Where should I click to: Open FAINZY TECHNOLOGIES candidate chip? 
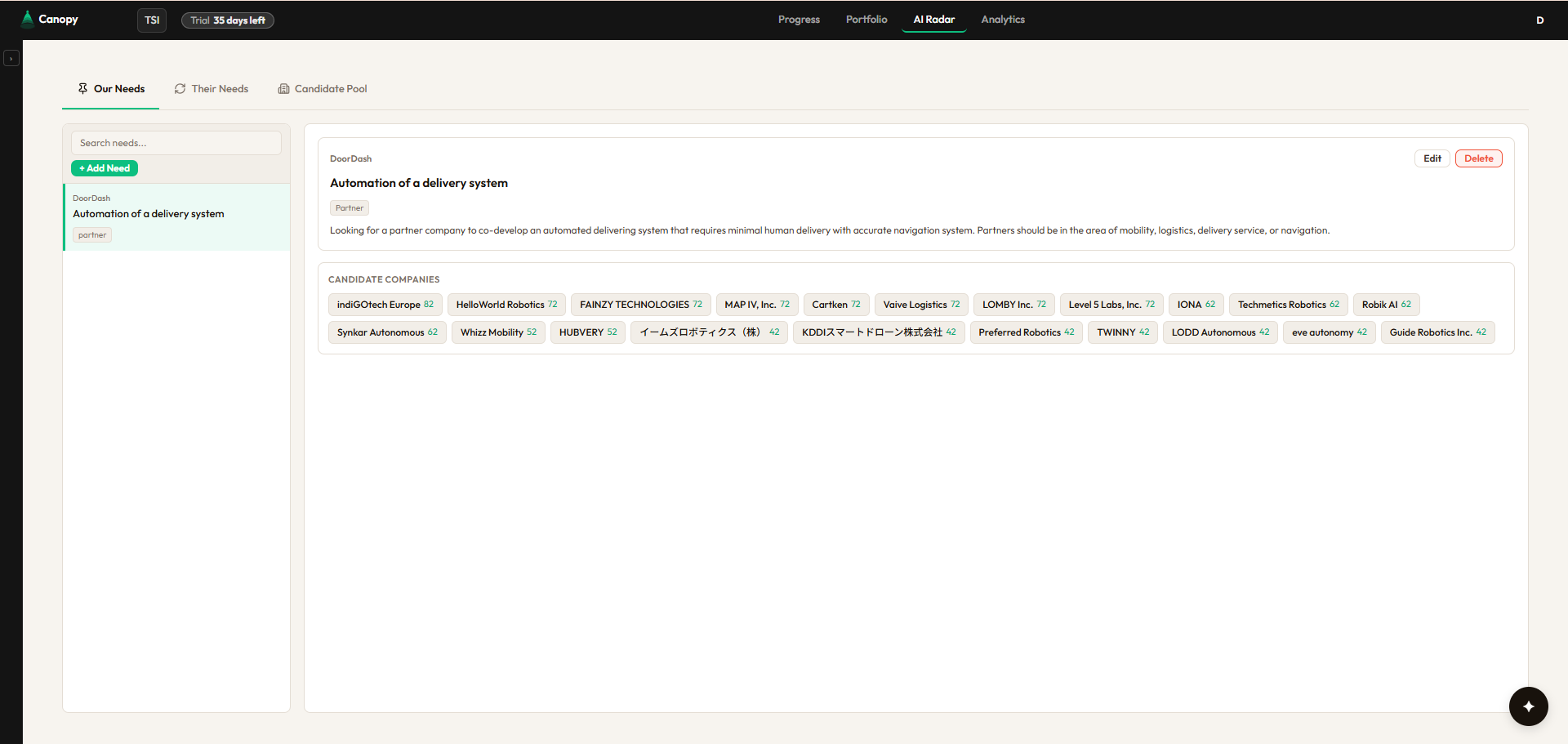click(641, 305)
